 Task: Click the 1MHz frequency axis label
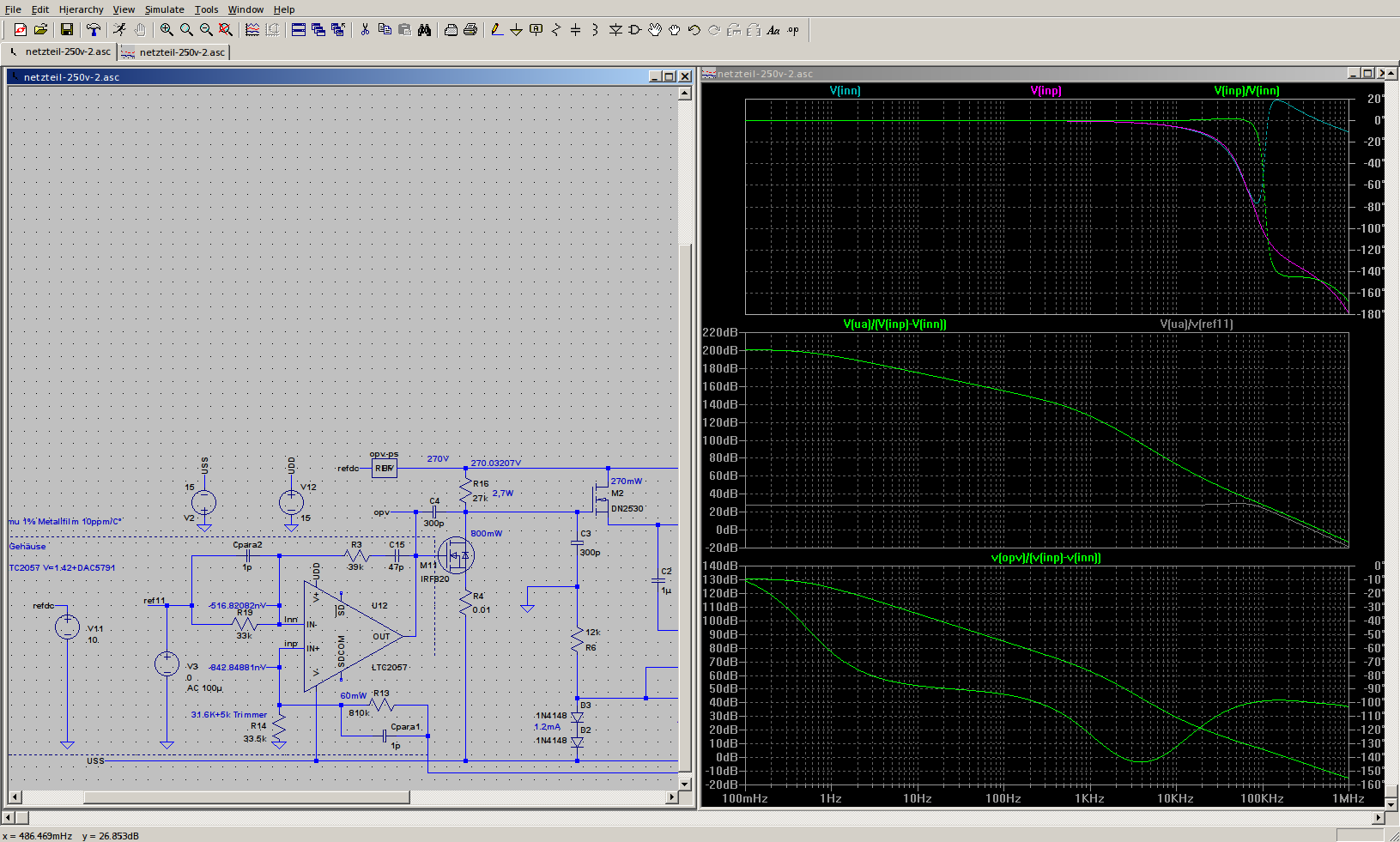(1348, 798)
